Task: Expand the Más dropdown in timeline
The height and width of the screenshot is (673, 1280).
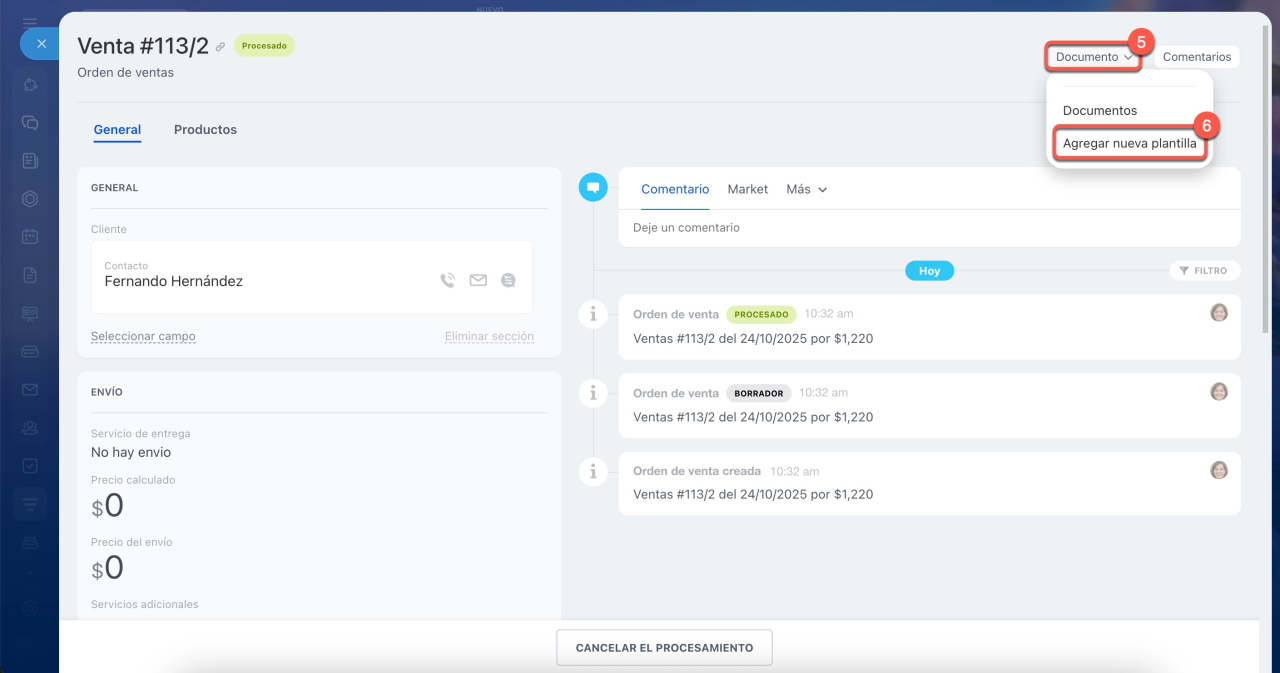Action: click(806, 189)
